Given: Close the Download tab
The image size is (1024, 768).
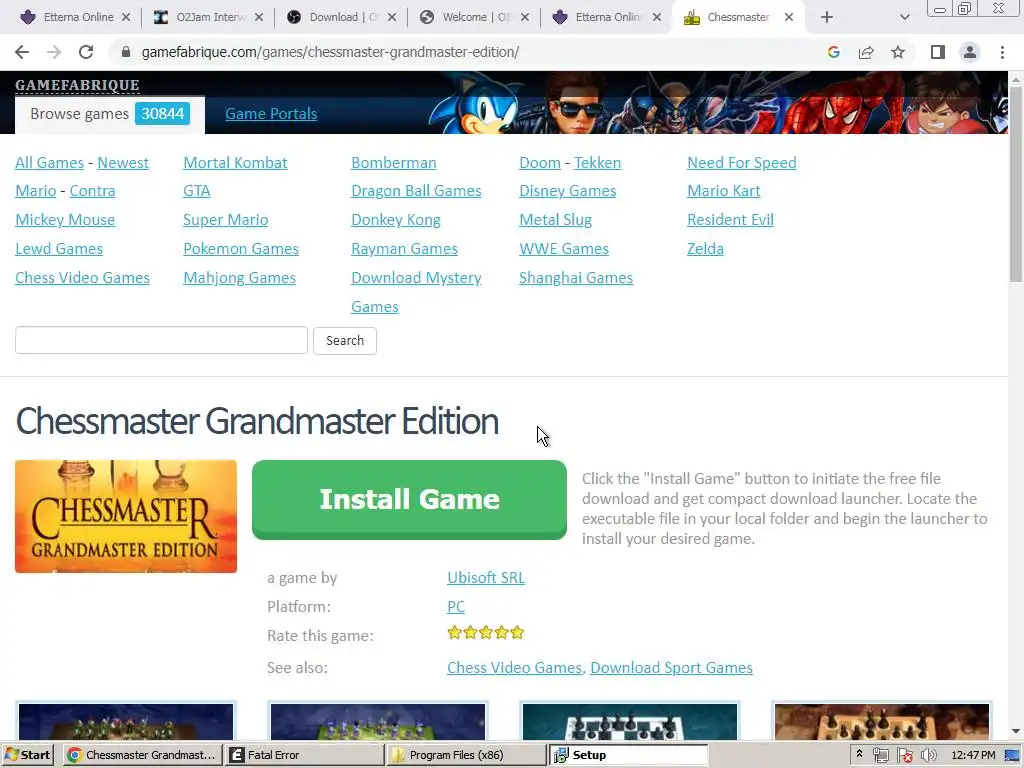Looking at the screenshot, I should tap(392, 18).
